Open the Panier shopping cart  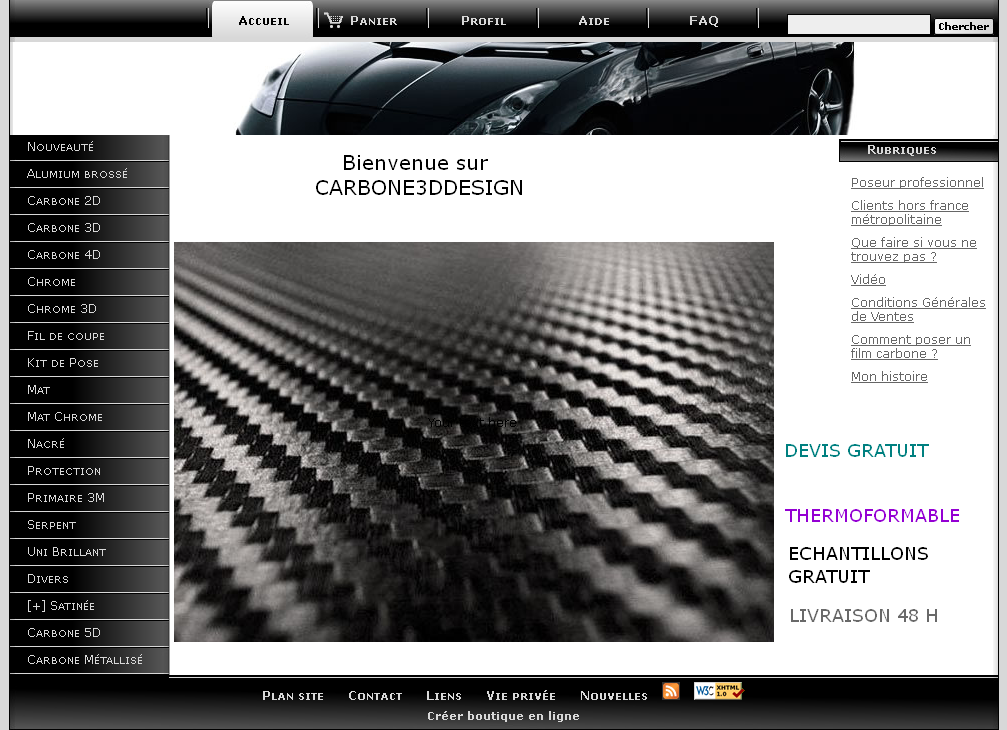(x=362, y=20)
